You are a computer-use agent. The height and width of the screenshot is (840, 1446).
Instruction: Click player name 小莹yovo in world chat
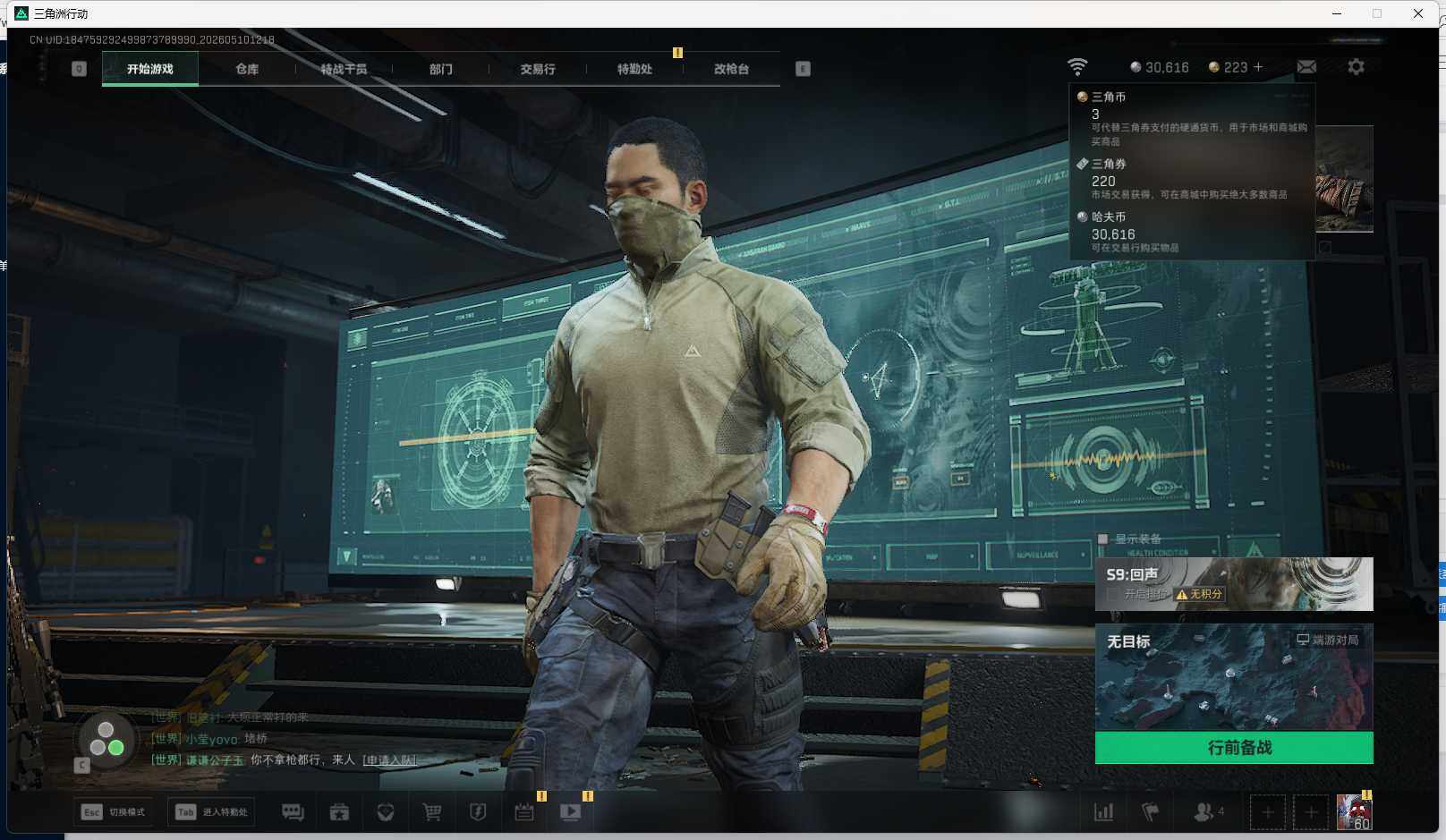coord(211,739)
